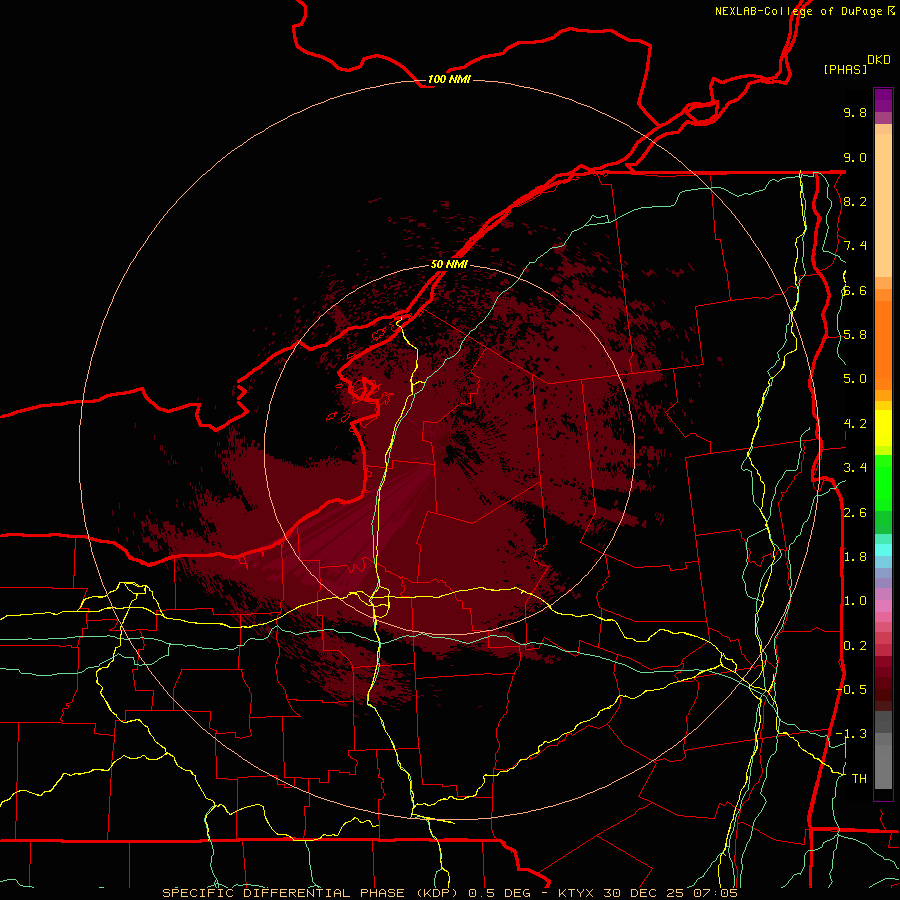This screenshot has height=900, width=900.
Task: Click the 8.2 value on the color scale
Action: [855, 201]
